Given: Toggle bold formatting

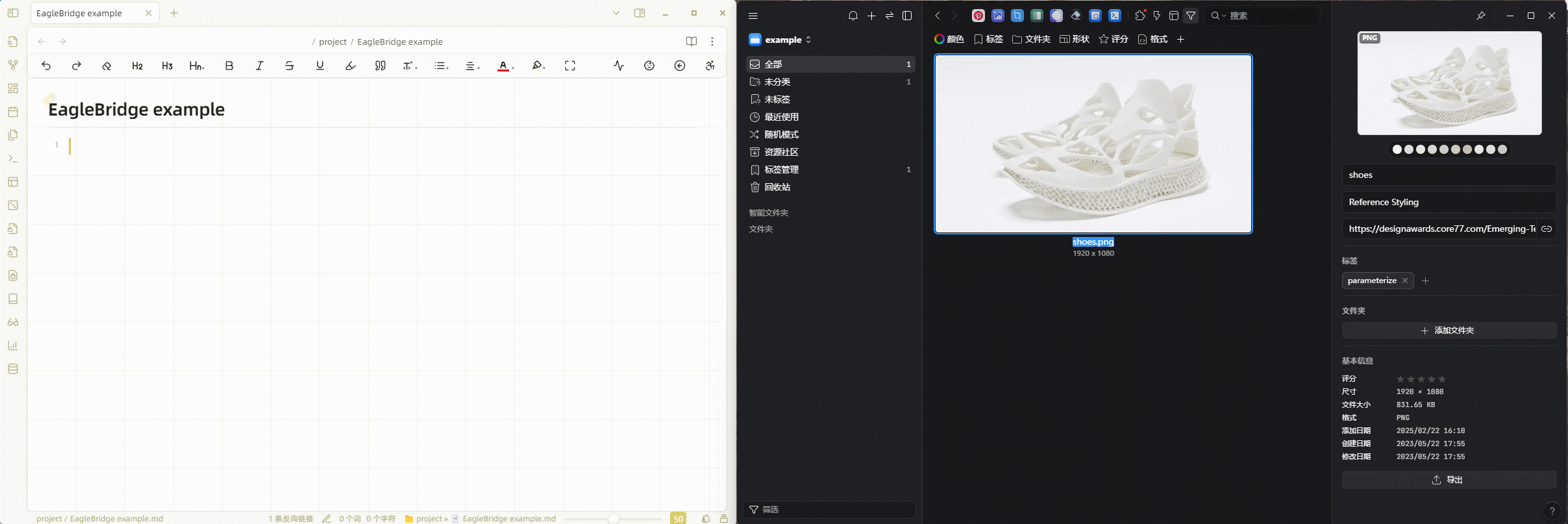Looking at the screenshot, I should pos(229,66).
